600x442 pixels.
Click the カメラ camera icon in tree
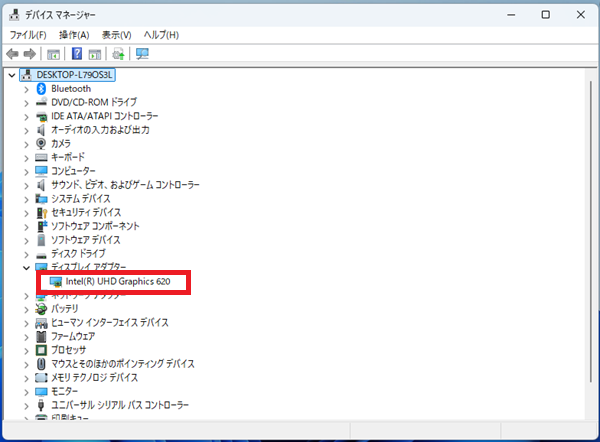[x=41, y=144]
